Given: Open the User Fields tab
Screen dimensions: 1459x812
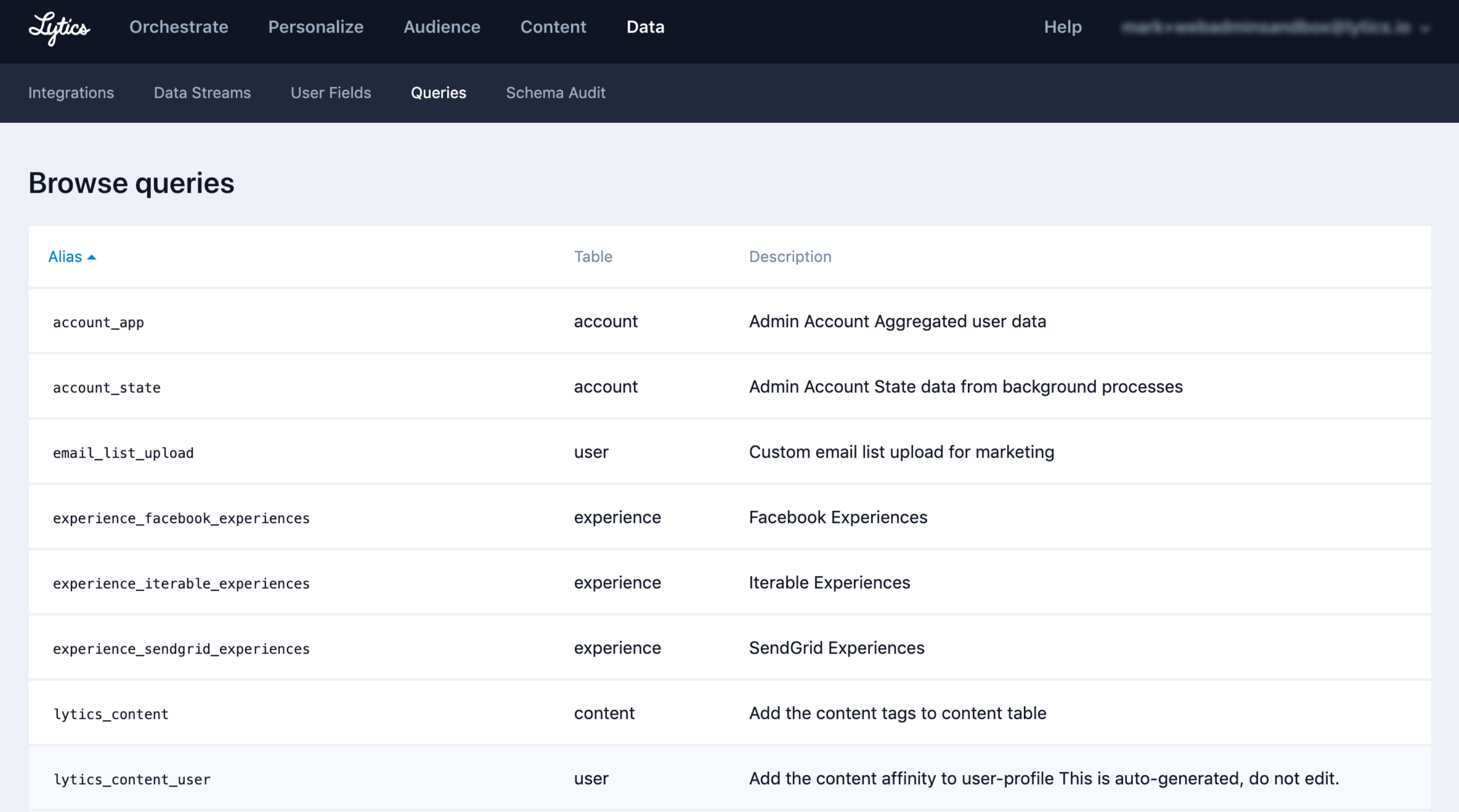Looking at the screenshot, I should [331, 93].
